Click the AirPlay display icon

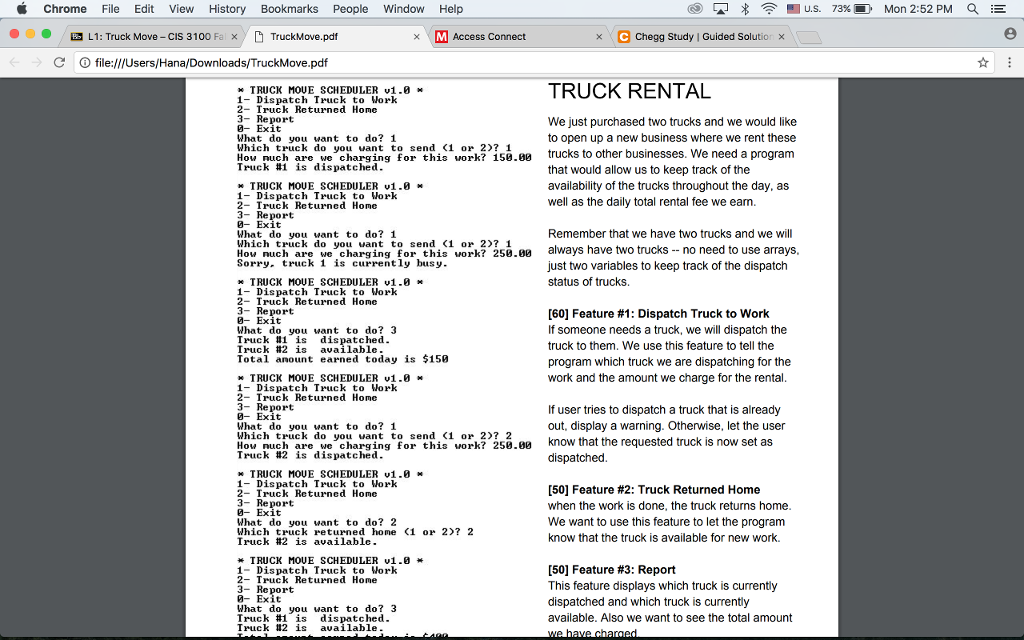720,8
